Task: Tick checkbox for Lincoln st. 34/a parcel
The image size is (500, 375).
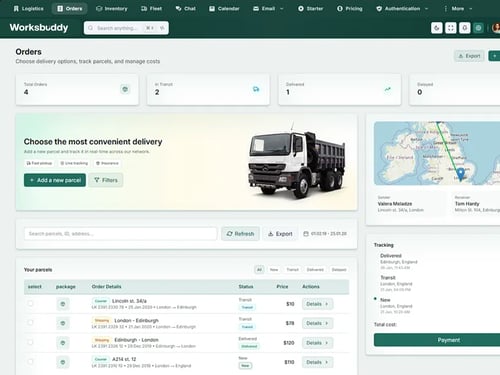Action: (x=30, y=303)
